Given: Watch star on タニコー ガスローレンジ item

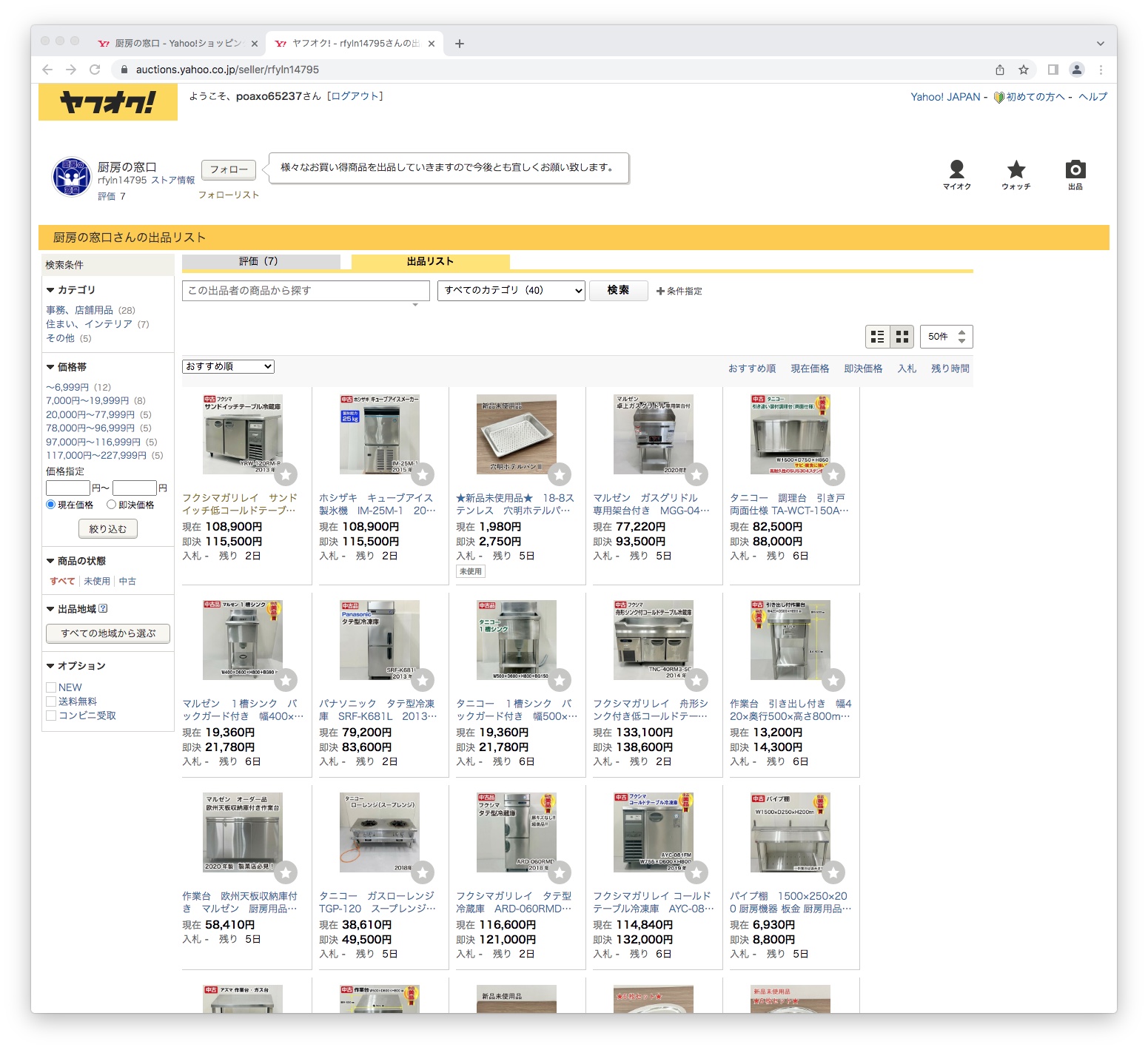Looking at the screenshot, I should click(x=423, y=872).
